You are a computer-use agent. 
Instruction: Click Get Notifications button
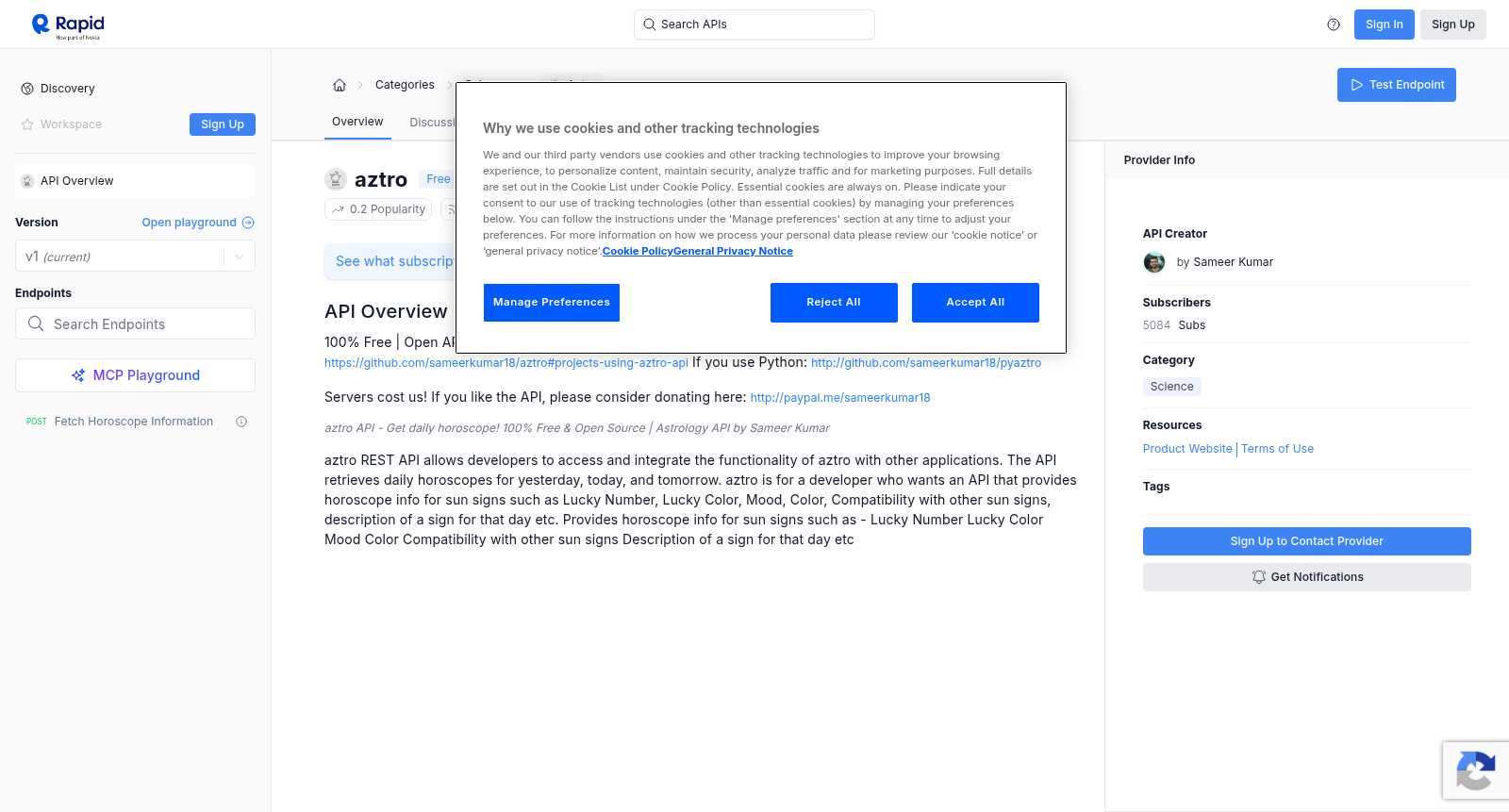pos(1306,577)
